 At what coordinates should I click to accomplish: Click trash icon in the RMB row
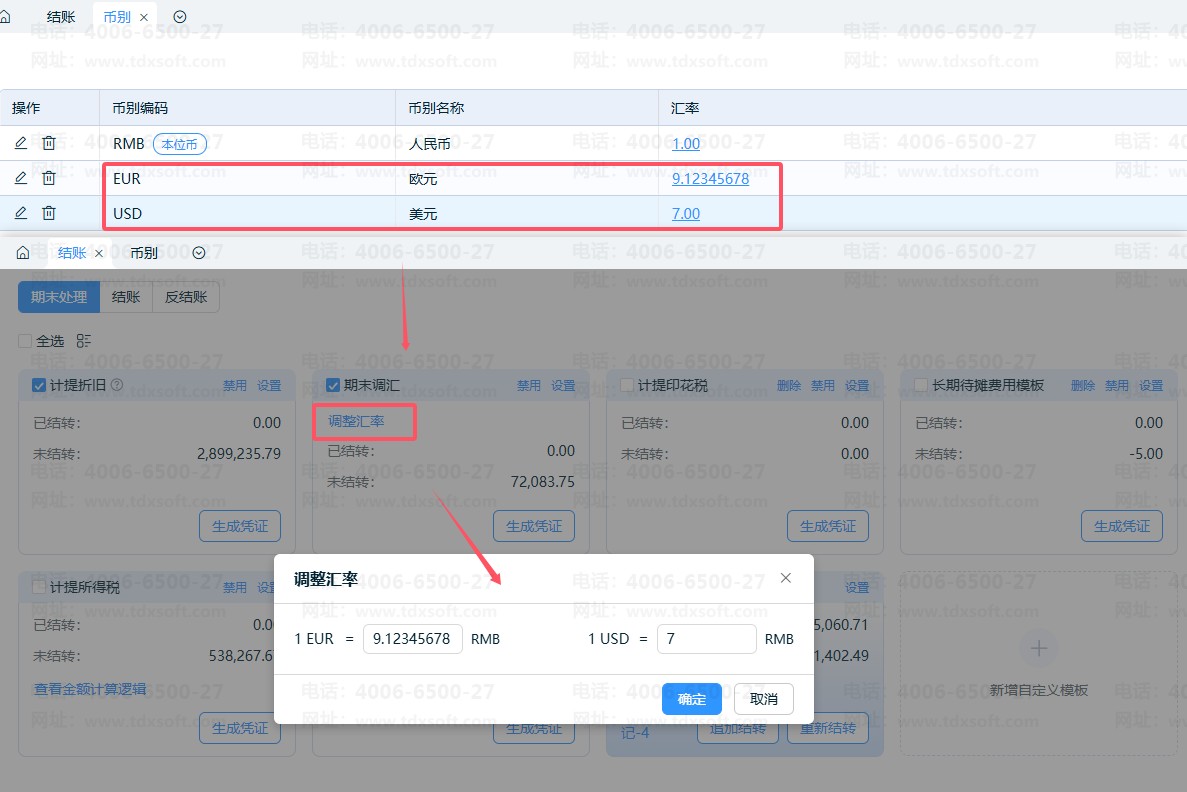pyautogui.click(x=49, y=143)
